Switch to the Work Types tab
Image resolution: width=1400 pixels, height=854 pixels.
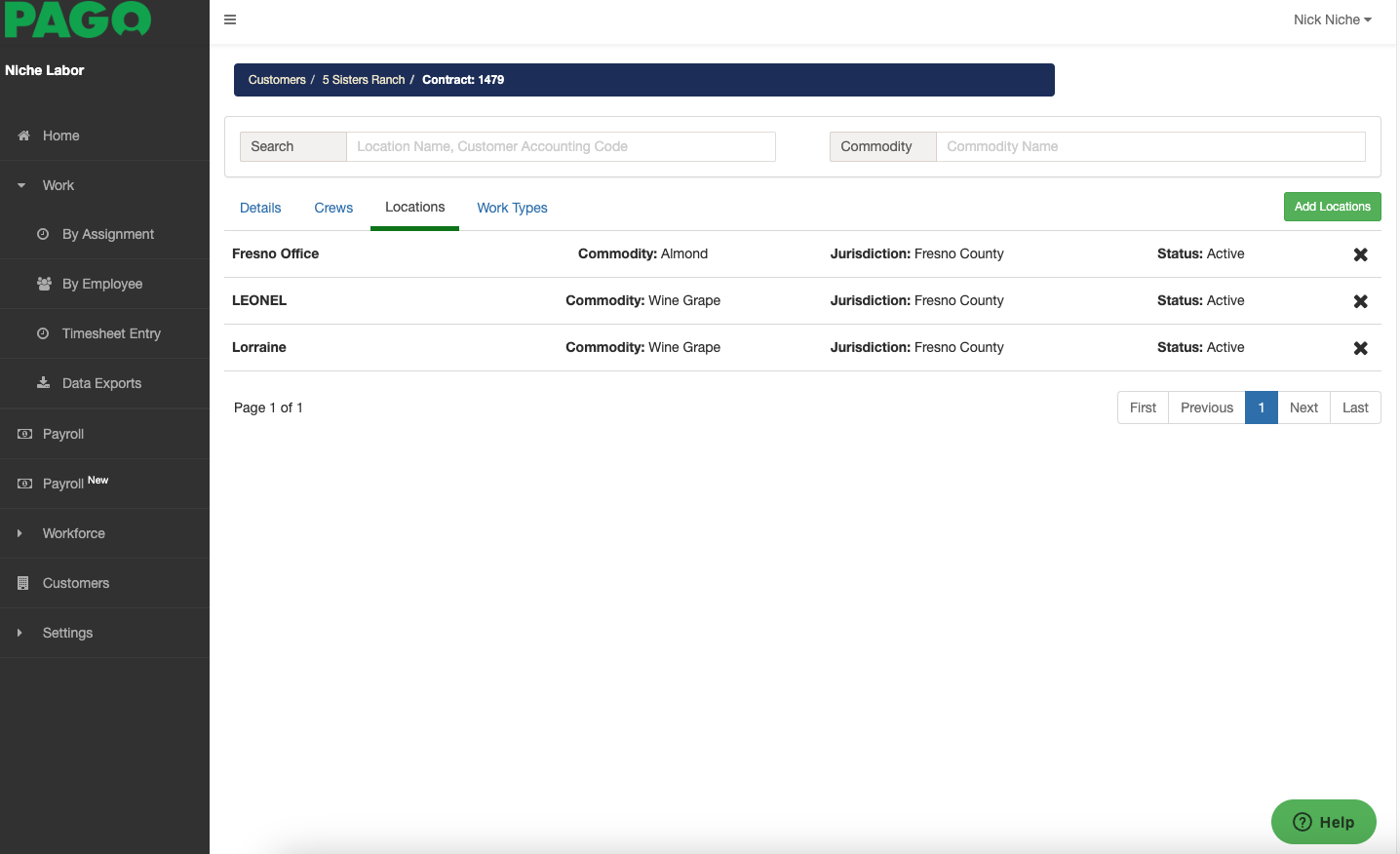(x=512, y=208)
